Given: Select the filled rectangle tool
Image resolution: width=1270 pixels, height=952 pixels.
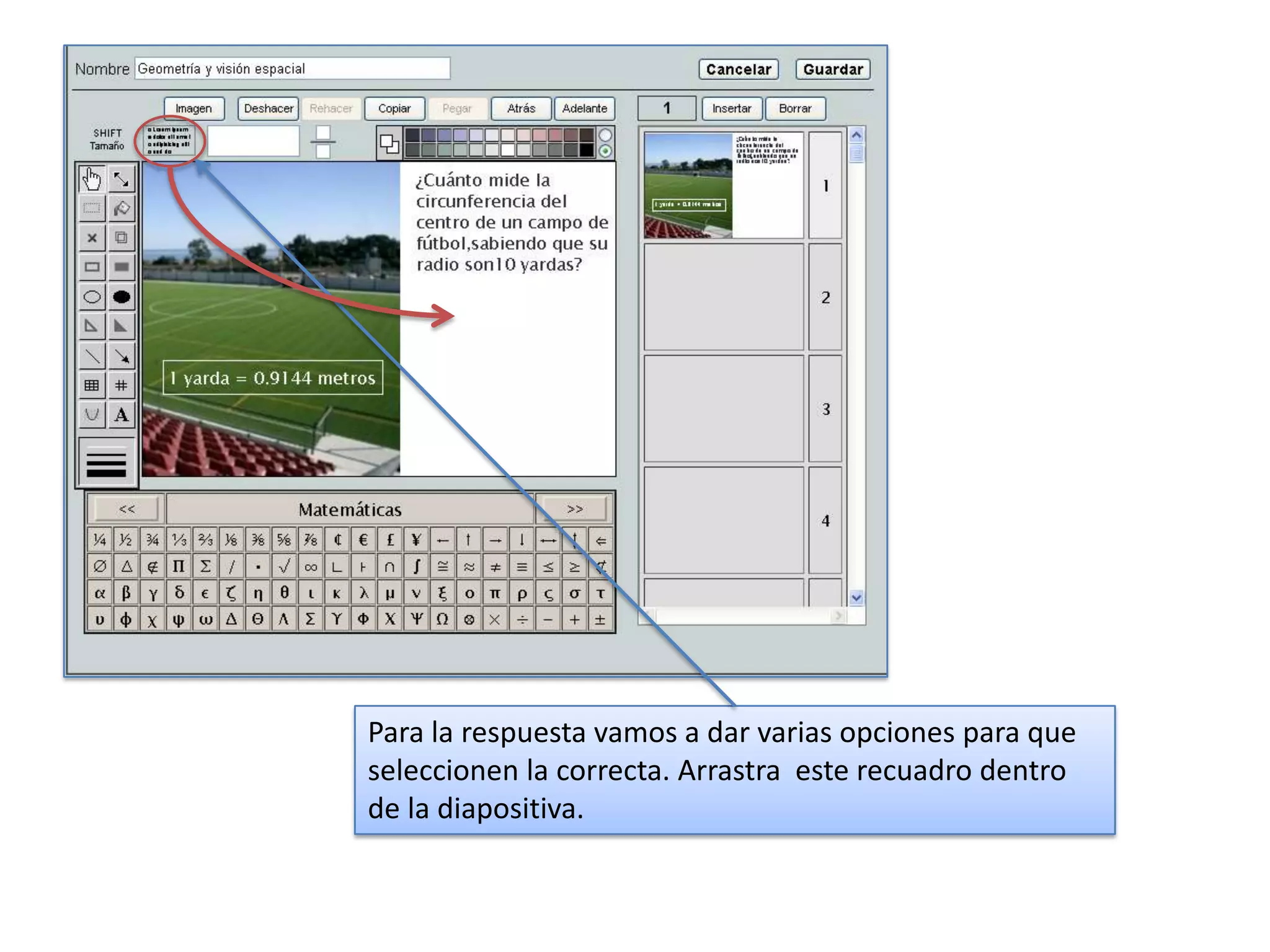Looking at the screenshot, I should 122,267.
